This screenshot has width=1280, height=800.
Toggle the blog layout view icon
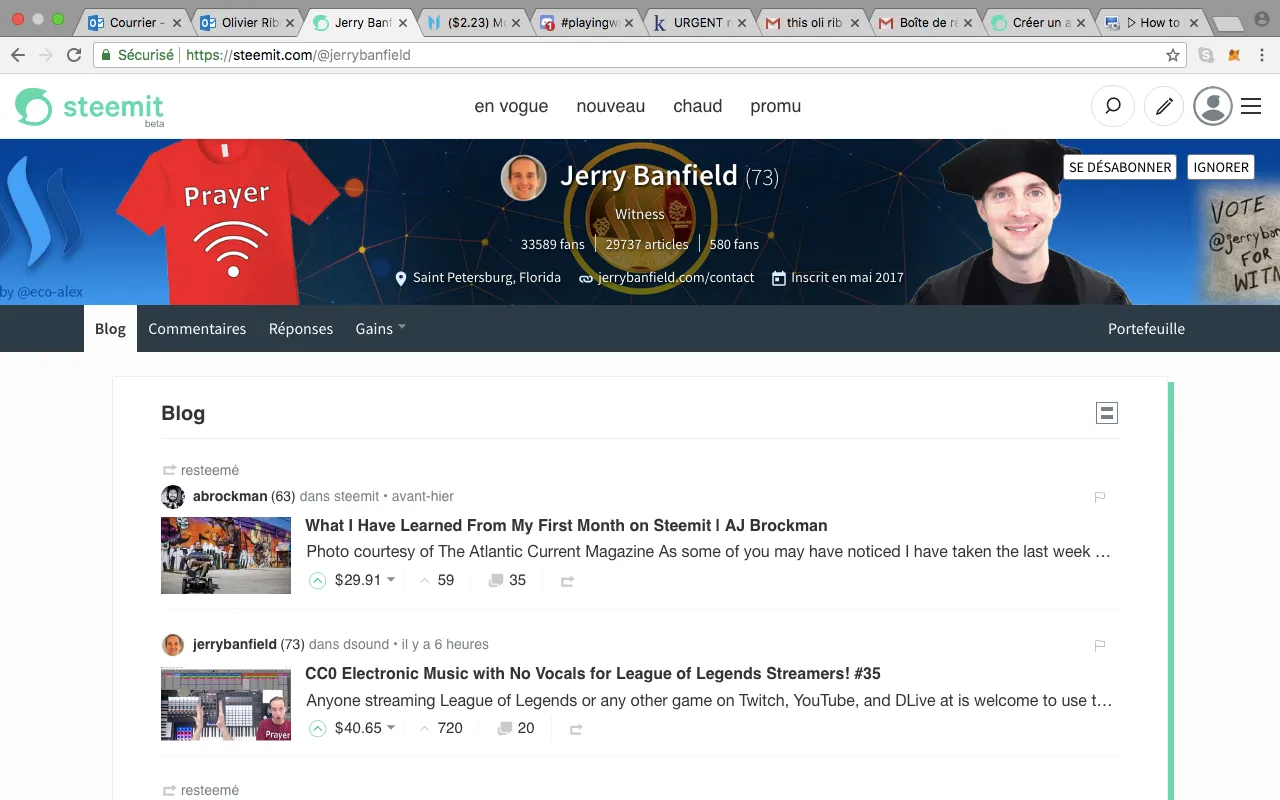[1107, 413]
